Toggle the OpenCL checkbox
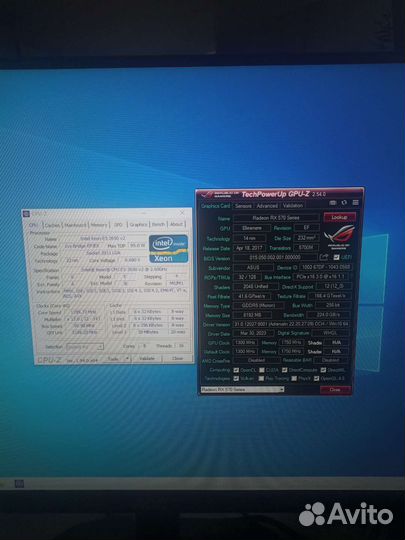 point(236,370)
